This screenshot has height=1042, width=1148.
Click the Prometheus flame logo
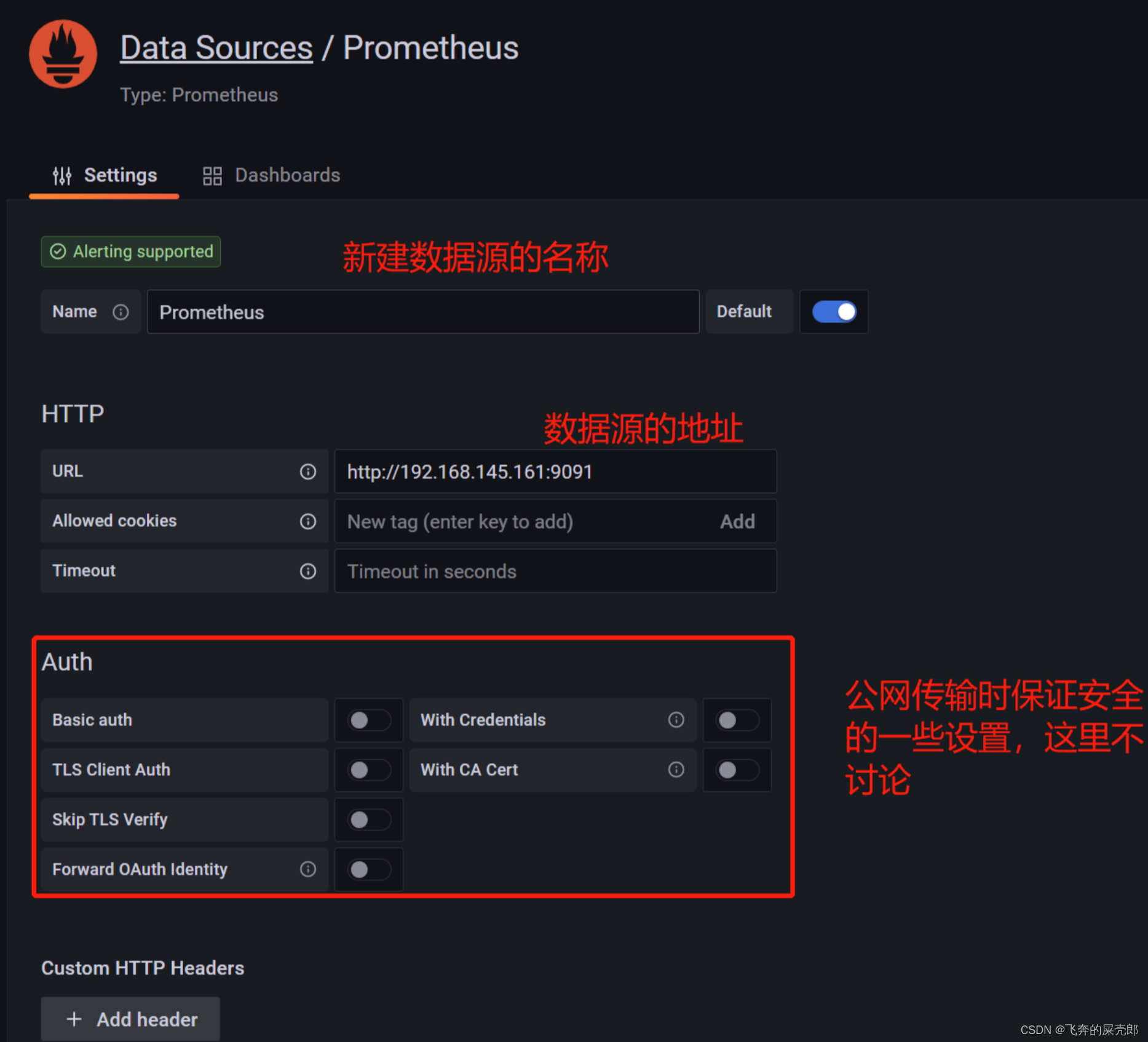(63, 54)
